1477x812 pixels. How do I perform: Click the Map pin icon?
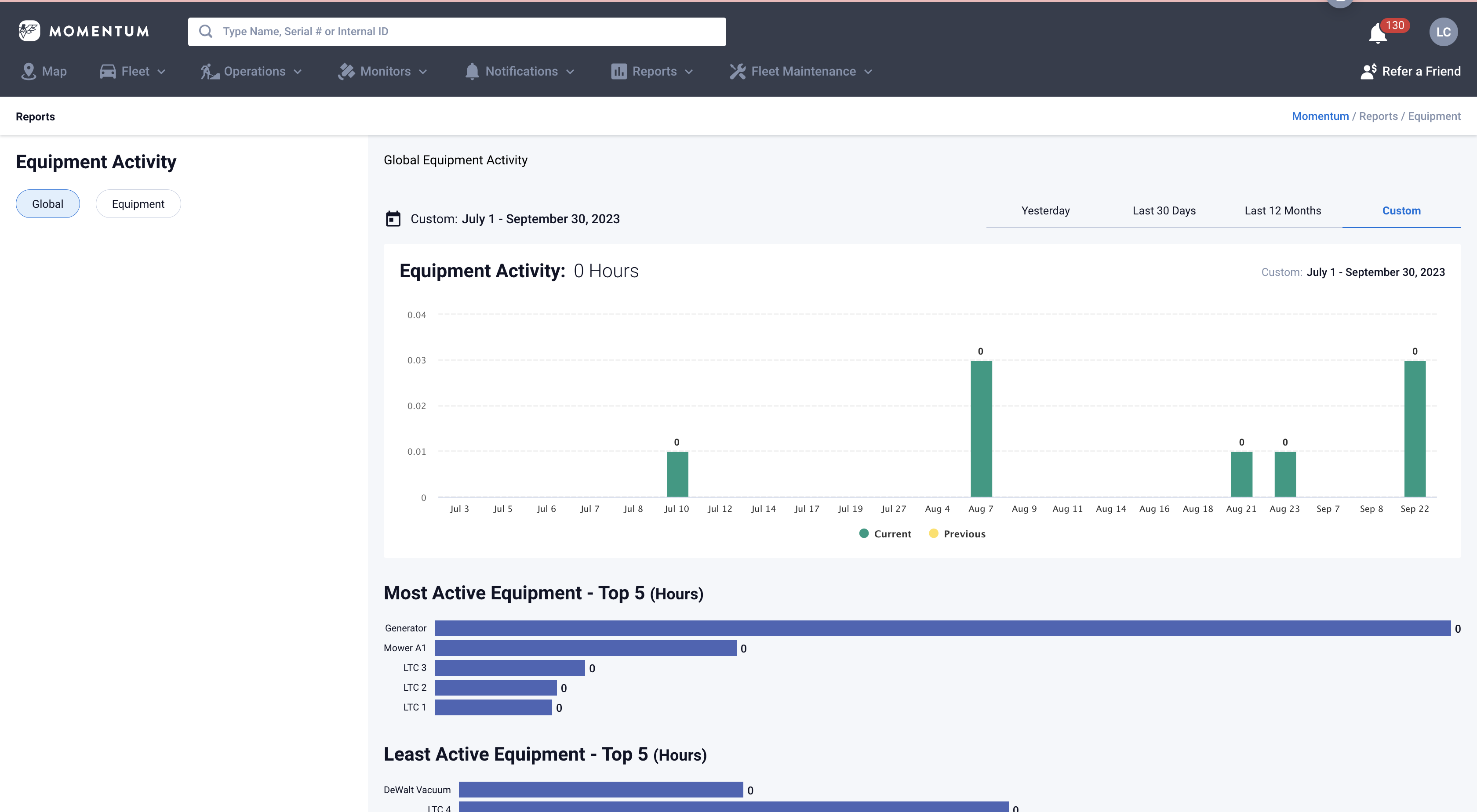tap(28, 71)
